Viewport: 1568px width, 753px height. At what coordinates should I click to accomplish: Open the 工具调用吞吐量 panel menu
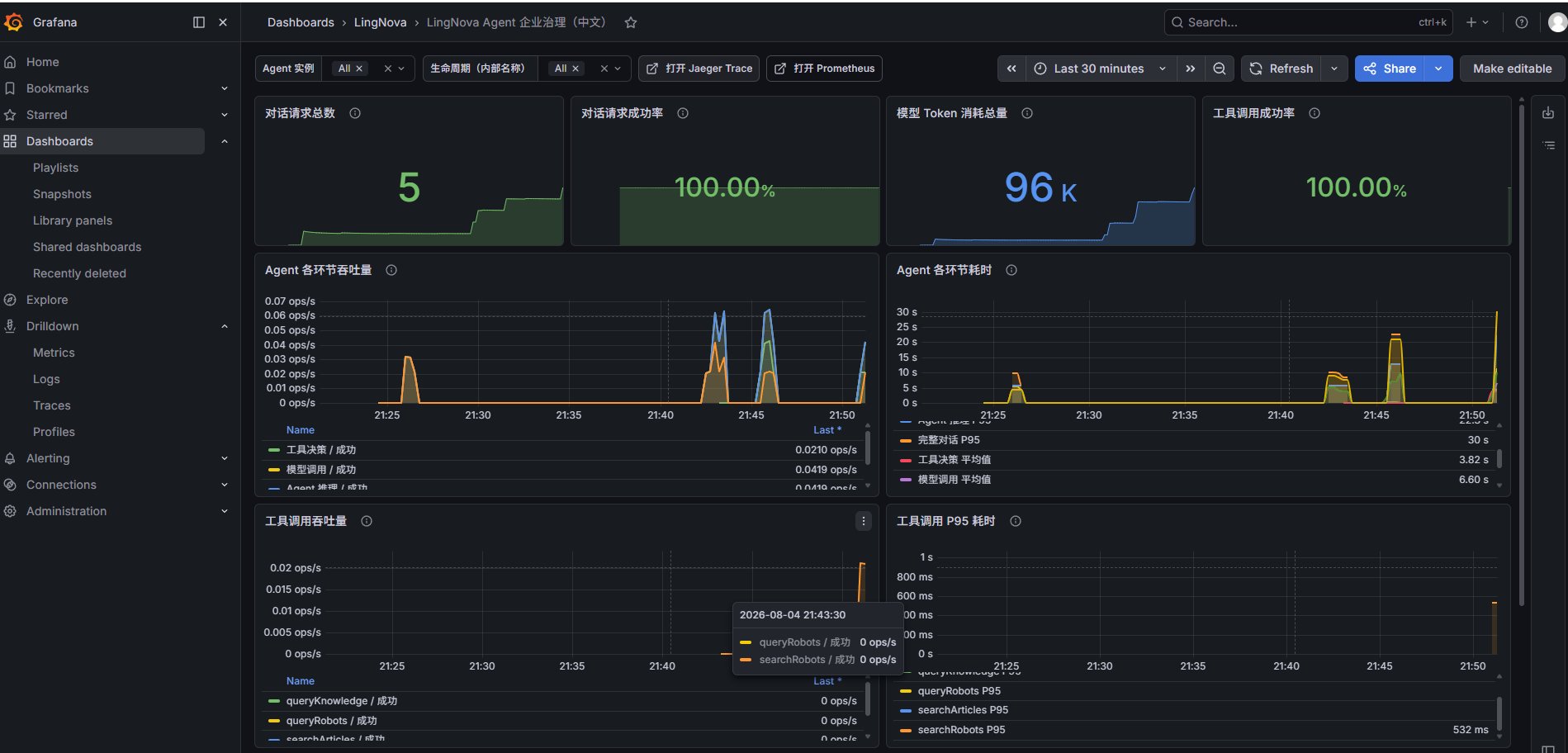(x=864, y=521)
